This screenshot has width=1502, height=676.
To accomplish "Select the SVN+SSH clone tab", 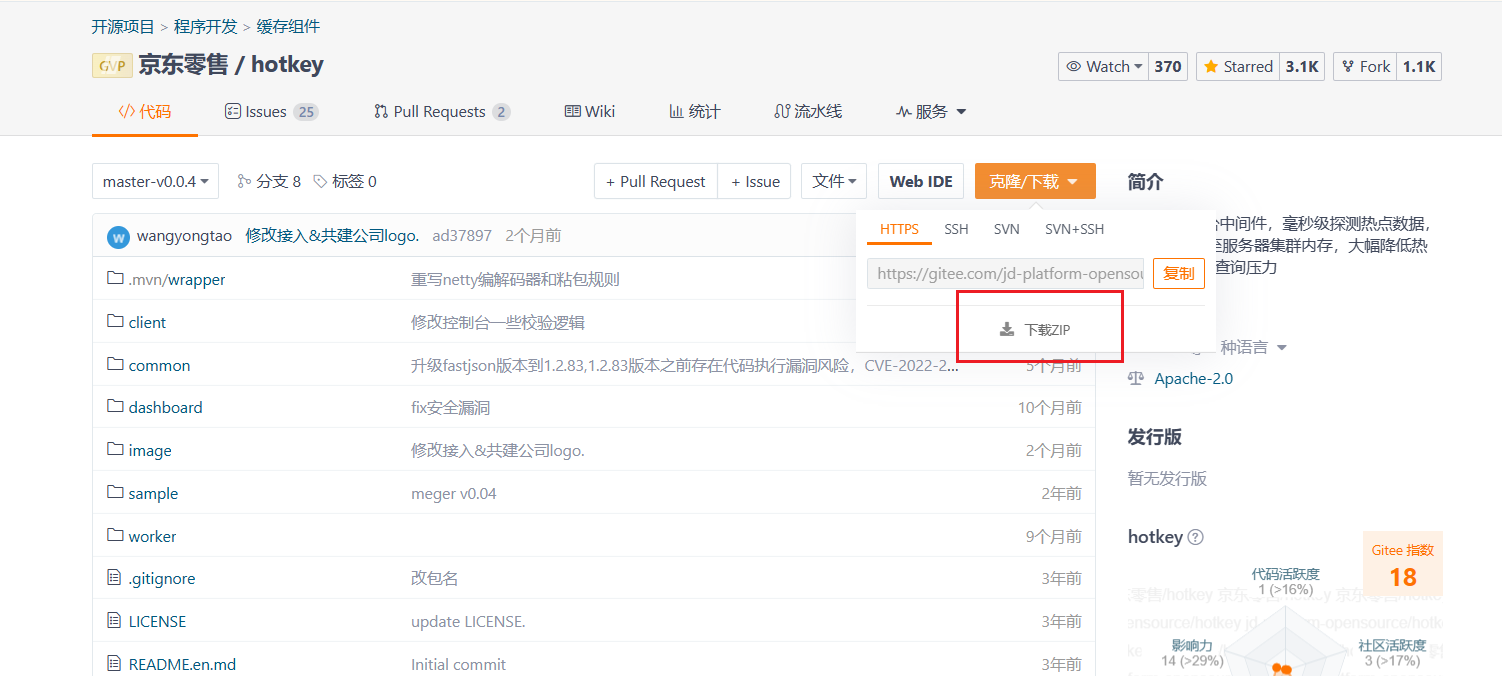I will (x=1075, y=229).
